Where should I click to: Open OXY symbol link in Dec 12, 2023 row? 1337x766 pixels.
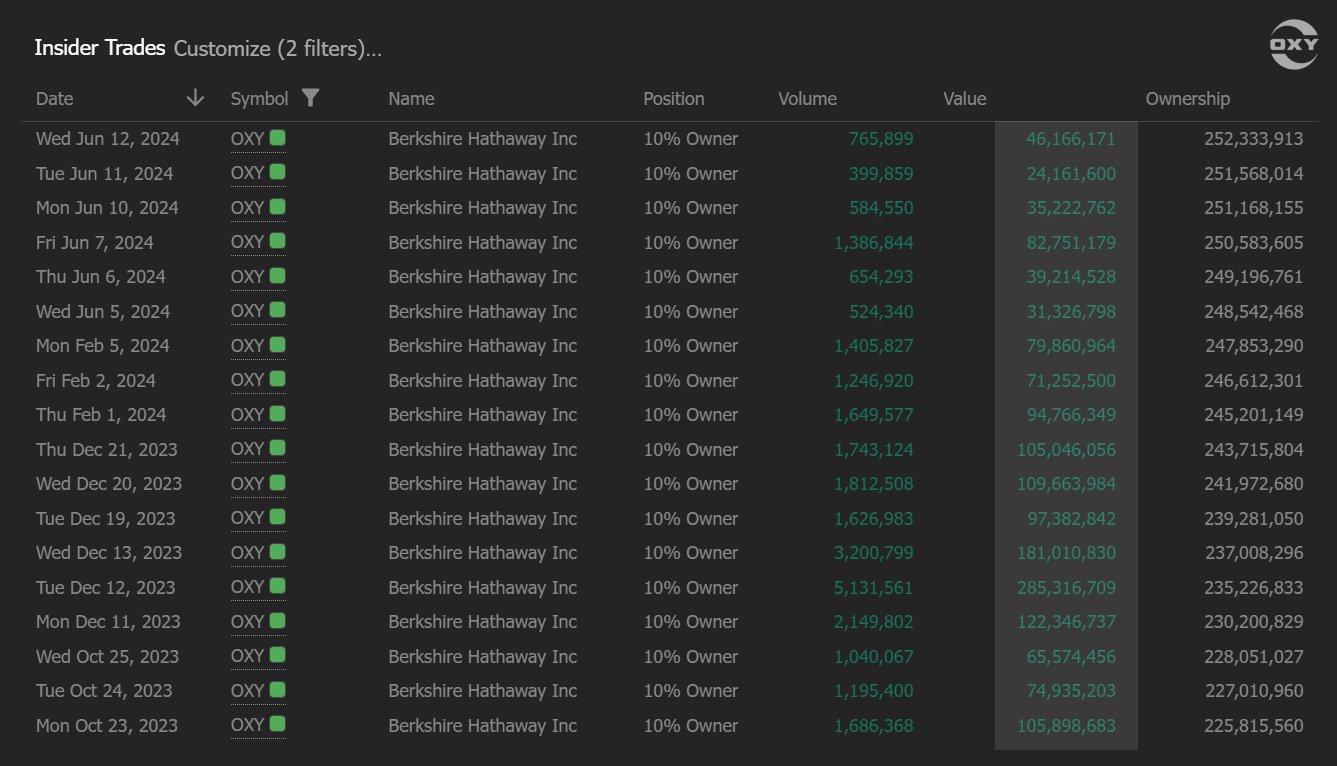[x=247, y=587]
